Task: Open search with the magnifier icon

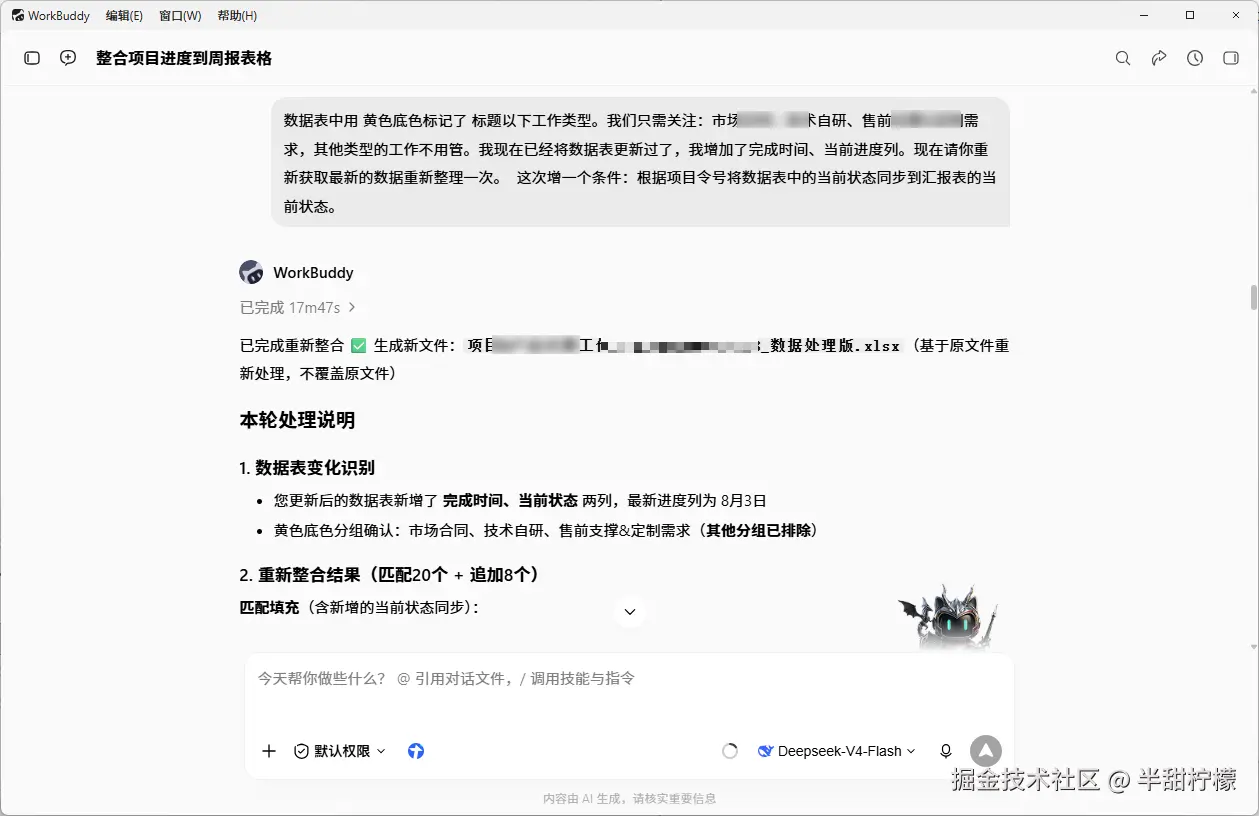Action: (x=1123, y=58)
